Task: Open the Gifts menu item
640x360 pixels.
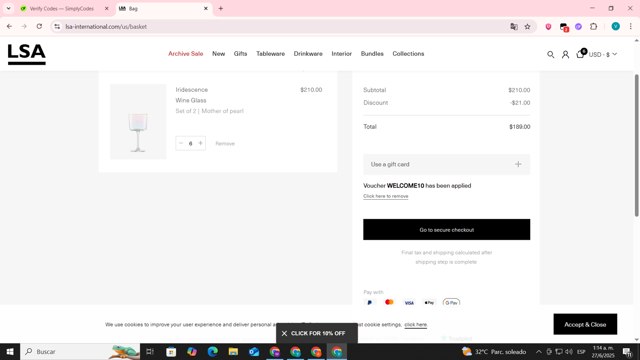Action: (x=240, y=53)
